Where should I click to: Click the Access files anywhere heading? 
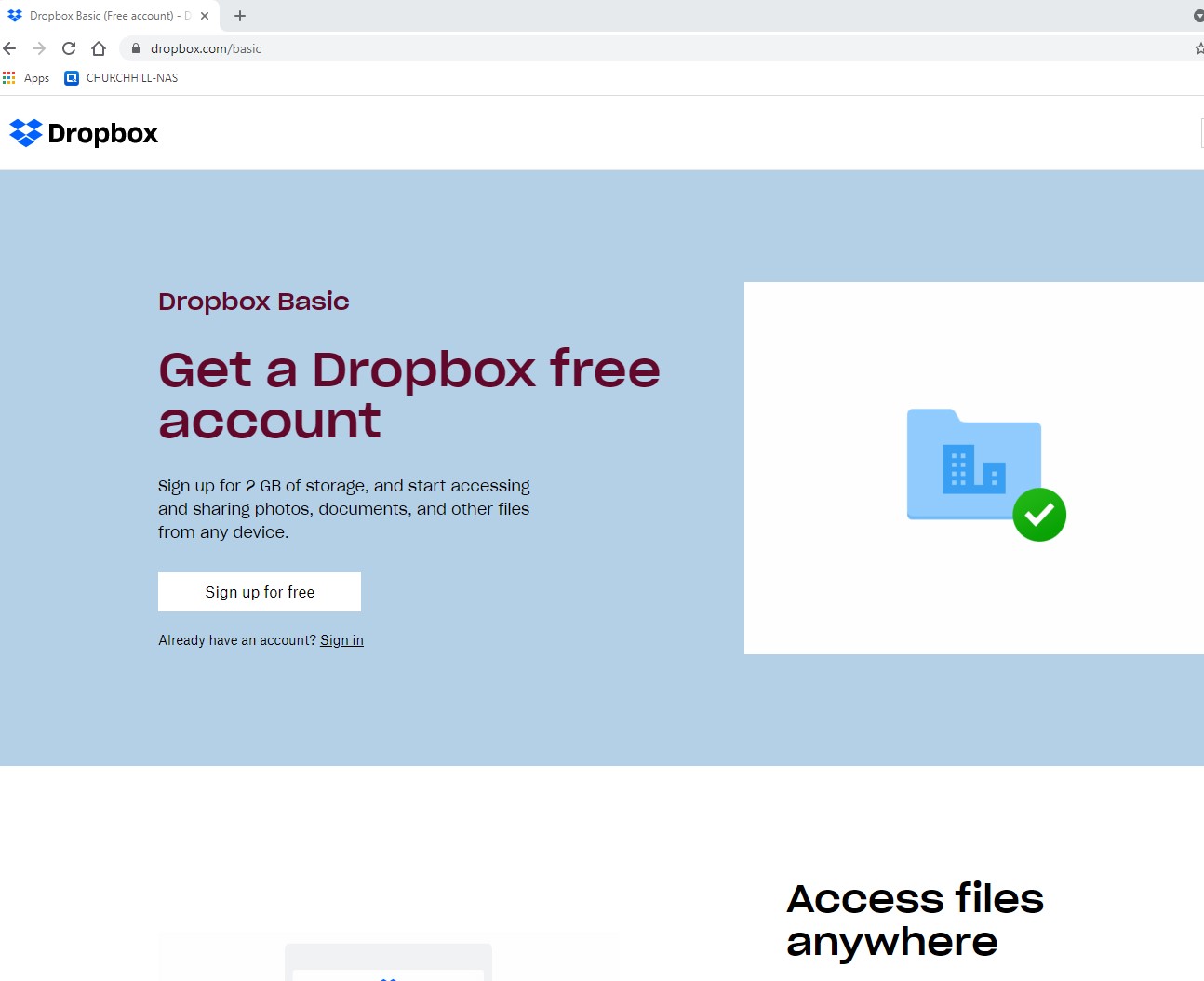pos(915,921)
